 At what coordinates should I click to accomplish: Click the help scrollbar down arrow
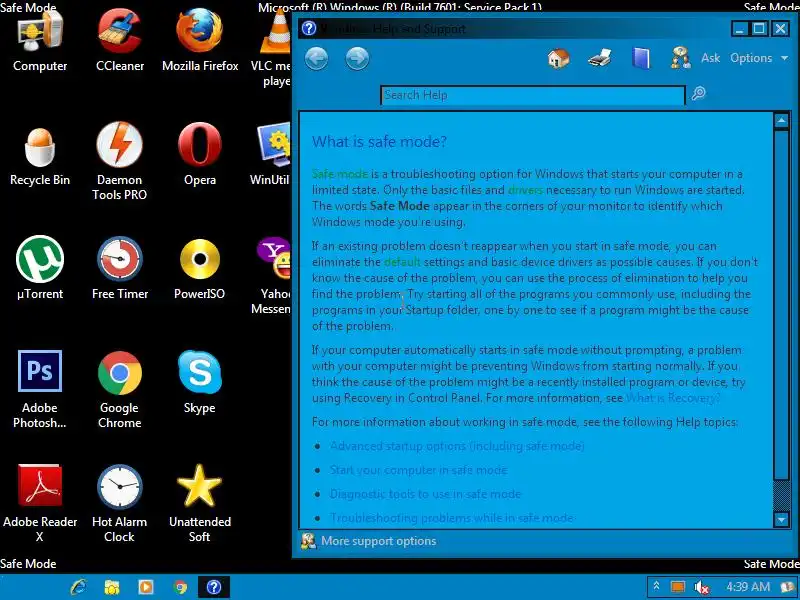coord(782,520)
